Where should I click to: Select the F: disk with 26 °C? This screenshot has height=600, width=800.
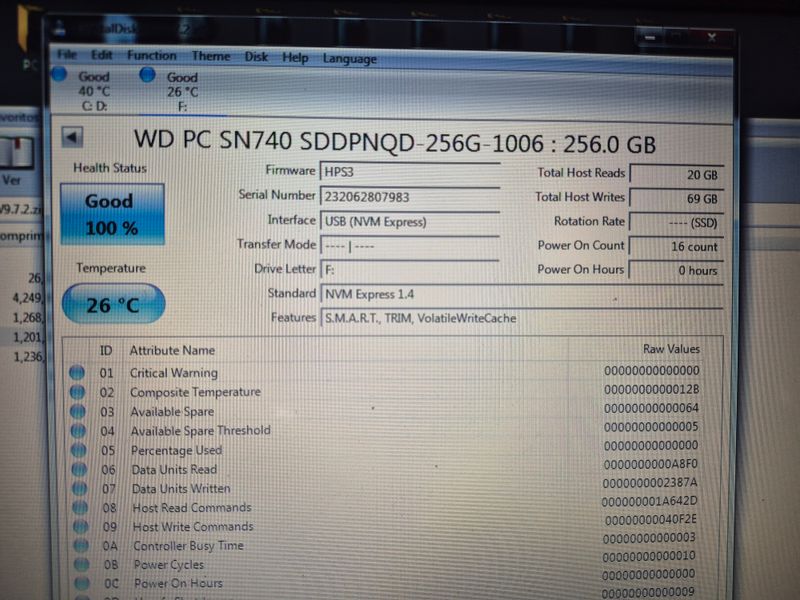pyautogui.click(x=182, y=92)
